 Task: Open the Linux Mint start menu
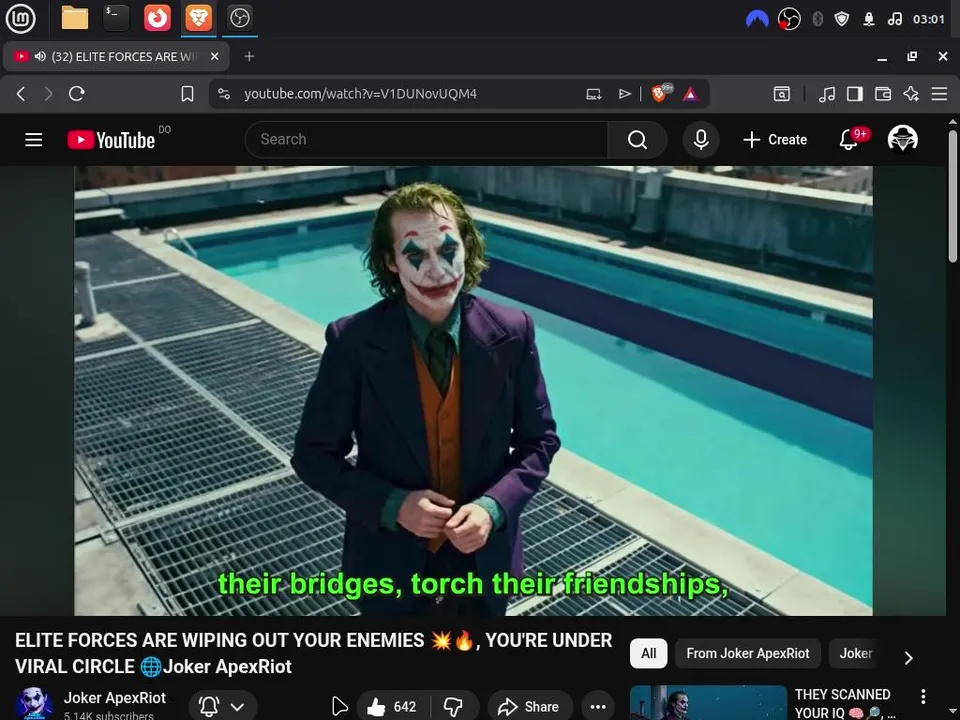20,18
